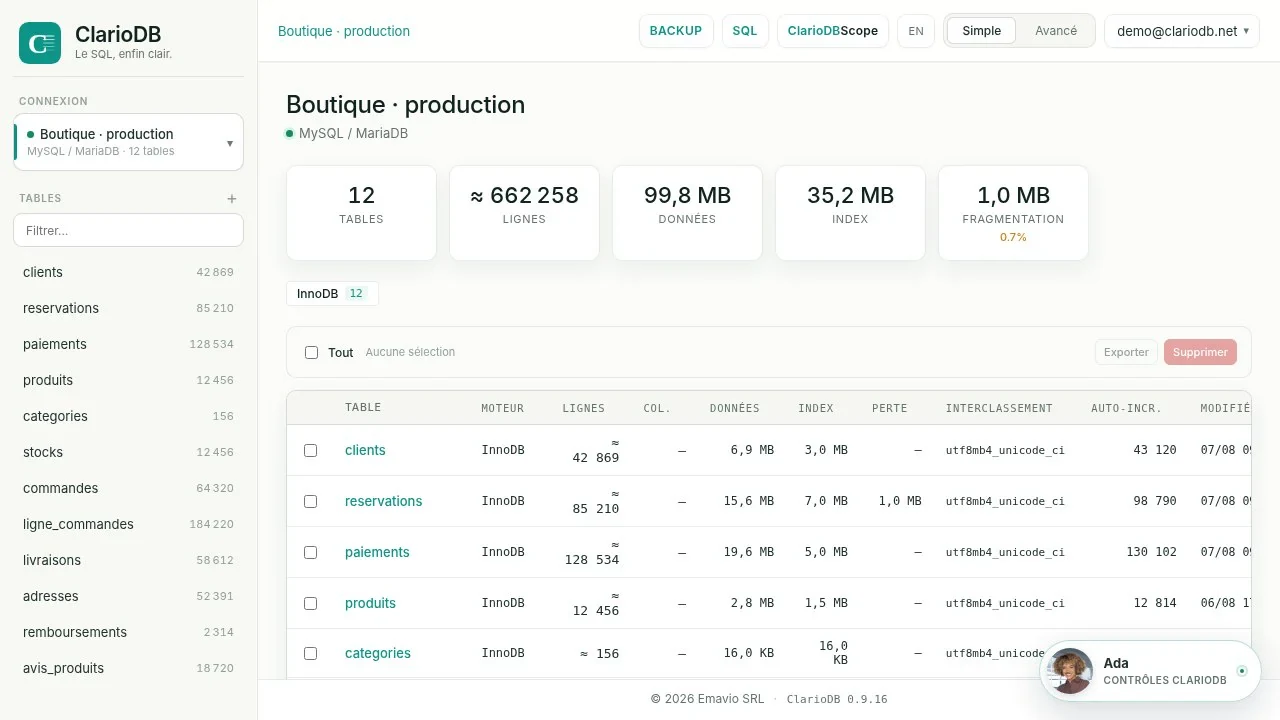Click the ClarioDB 0.9.16 version text
Screen dimensions: 1280x720
pos(837,700)
